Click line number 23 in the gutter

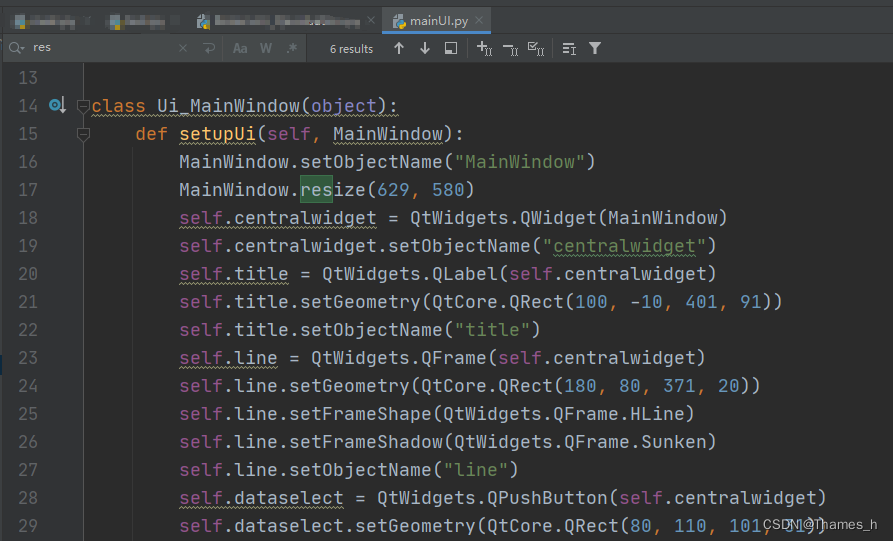[28, 358]
